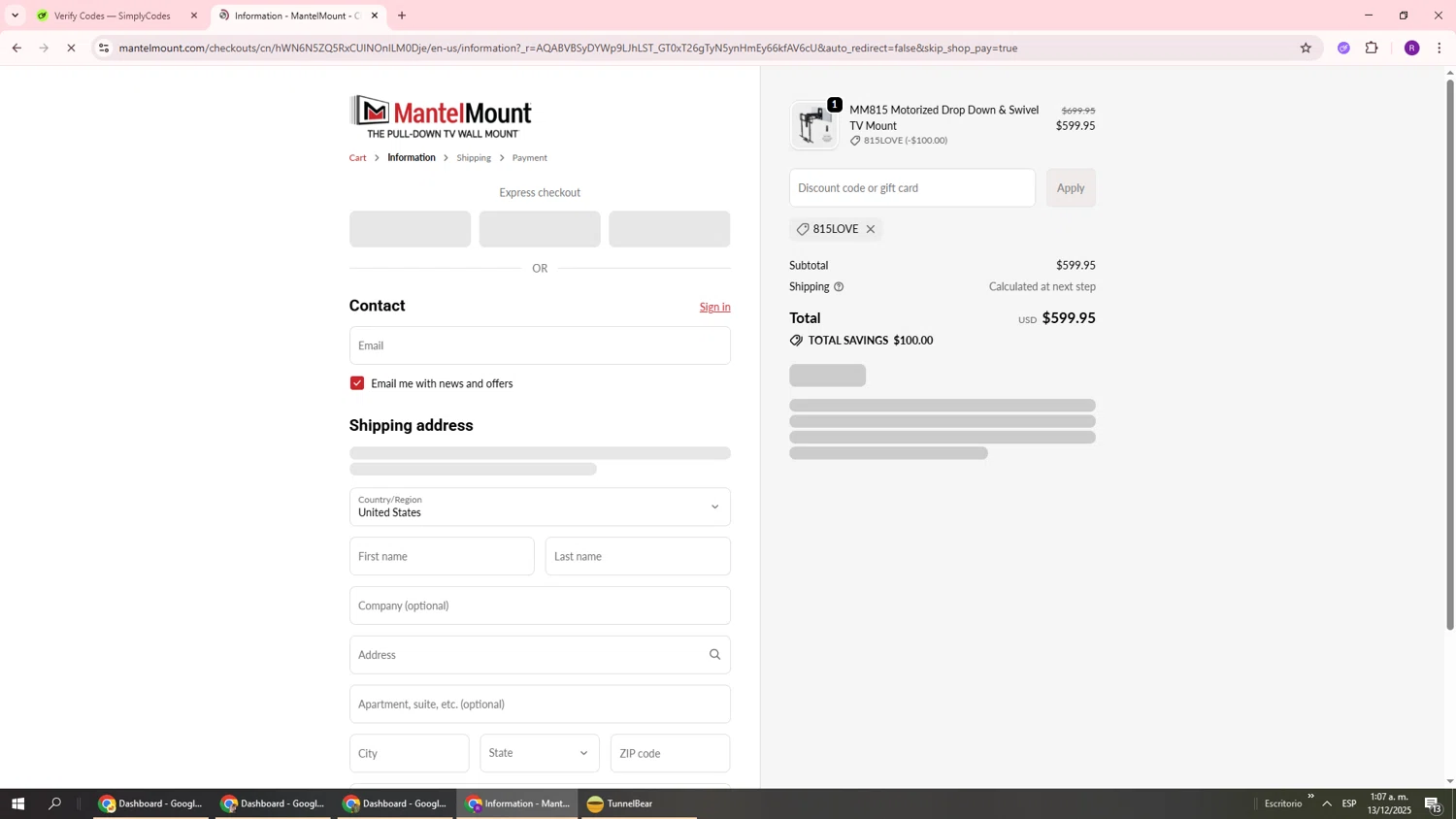Open the Country/Region dropdown
The image size is (1456, 819).
coord(540,507)
